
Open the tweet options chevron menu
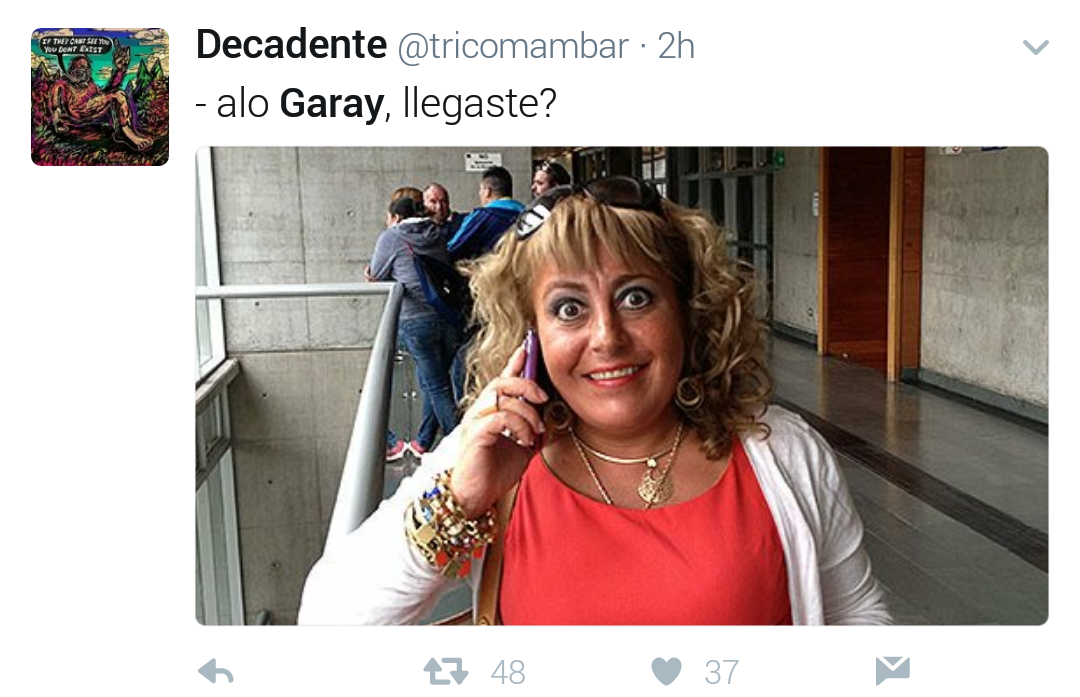point(1035,47)
